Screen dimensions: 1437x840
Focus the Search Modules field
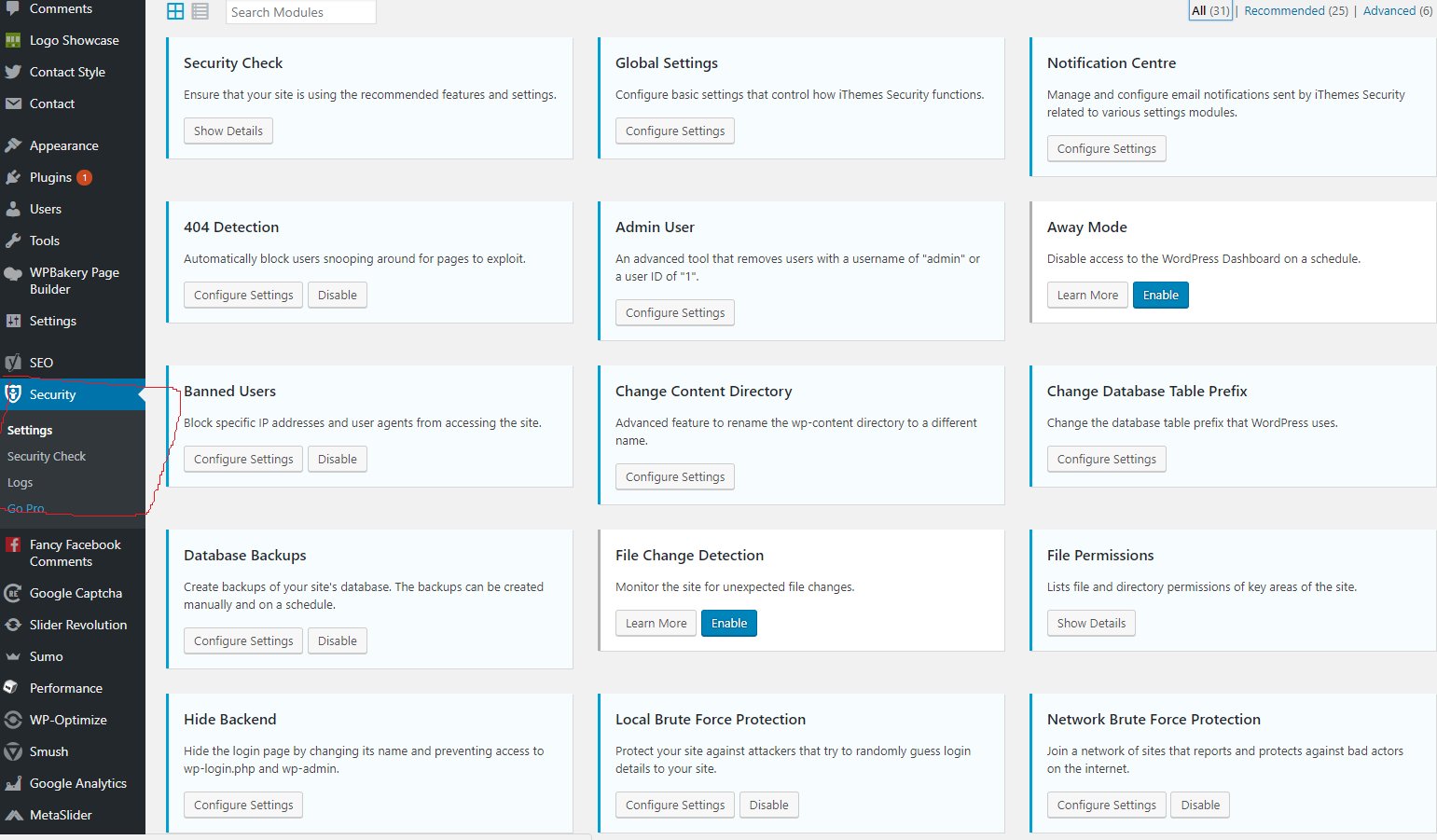click(300, 12)
